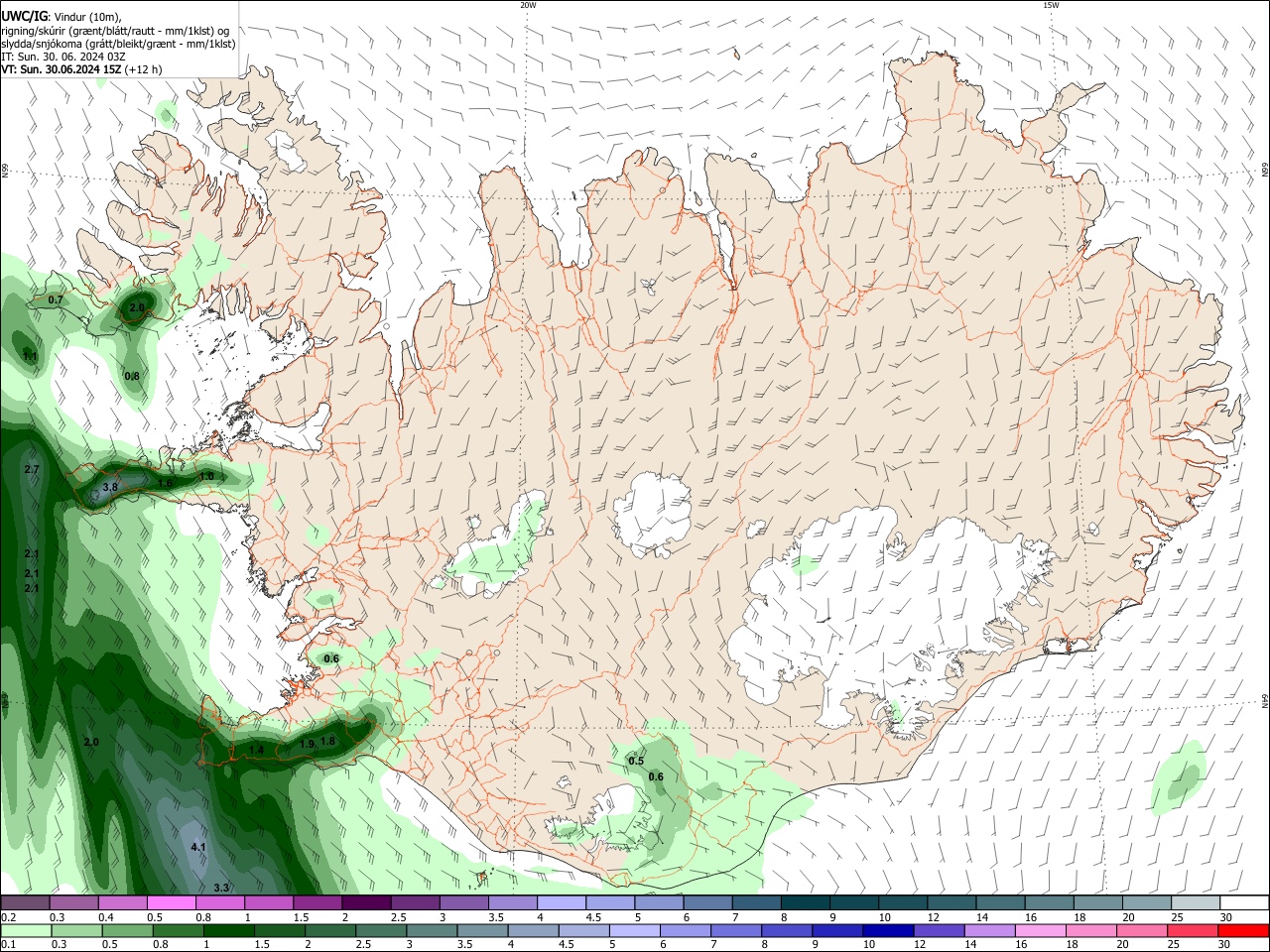Select the bright red 30 swatch in lower legend row

pos(1243,930)
